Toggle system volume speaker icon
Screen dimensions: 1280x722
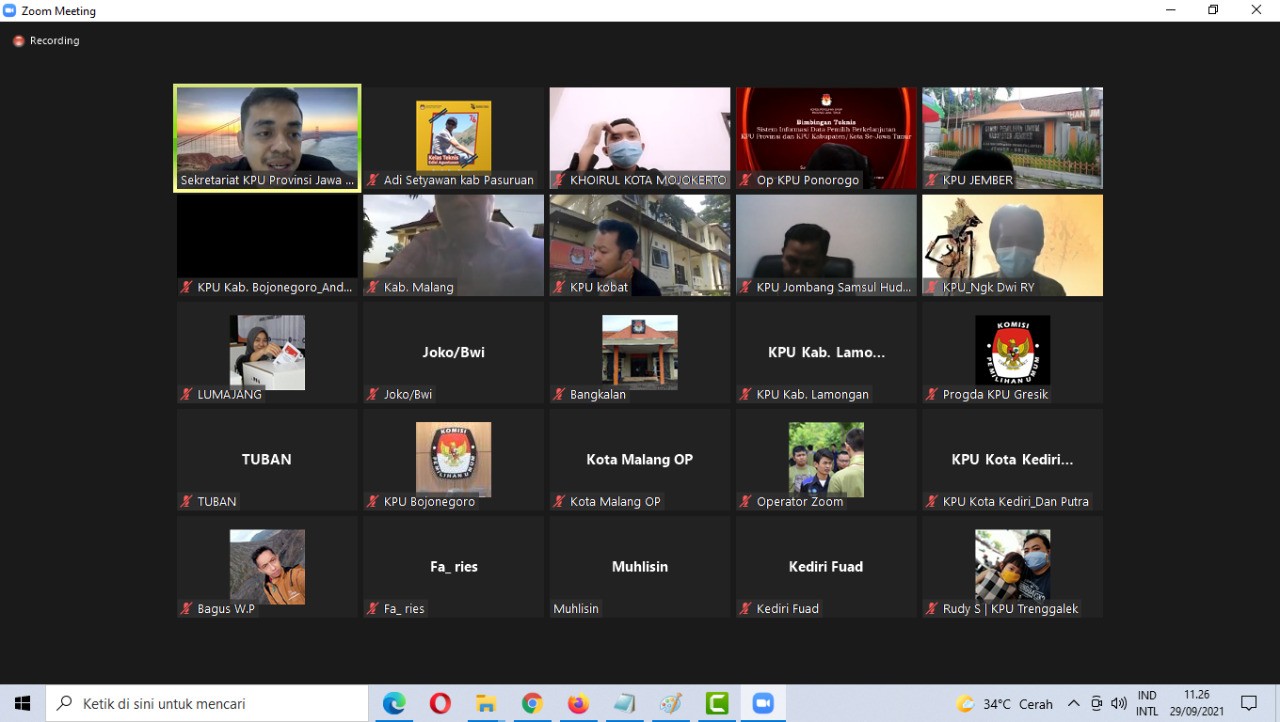tap(1118, 704)
